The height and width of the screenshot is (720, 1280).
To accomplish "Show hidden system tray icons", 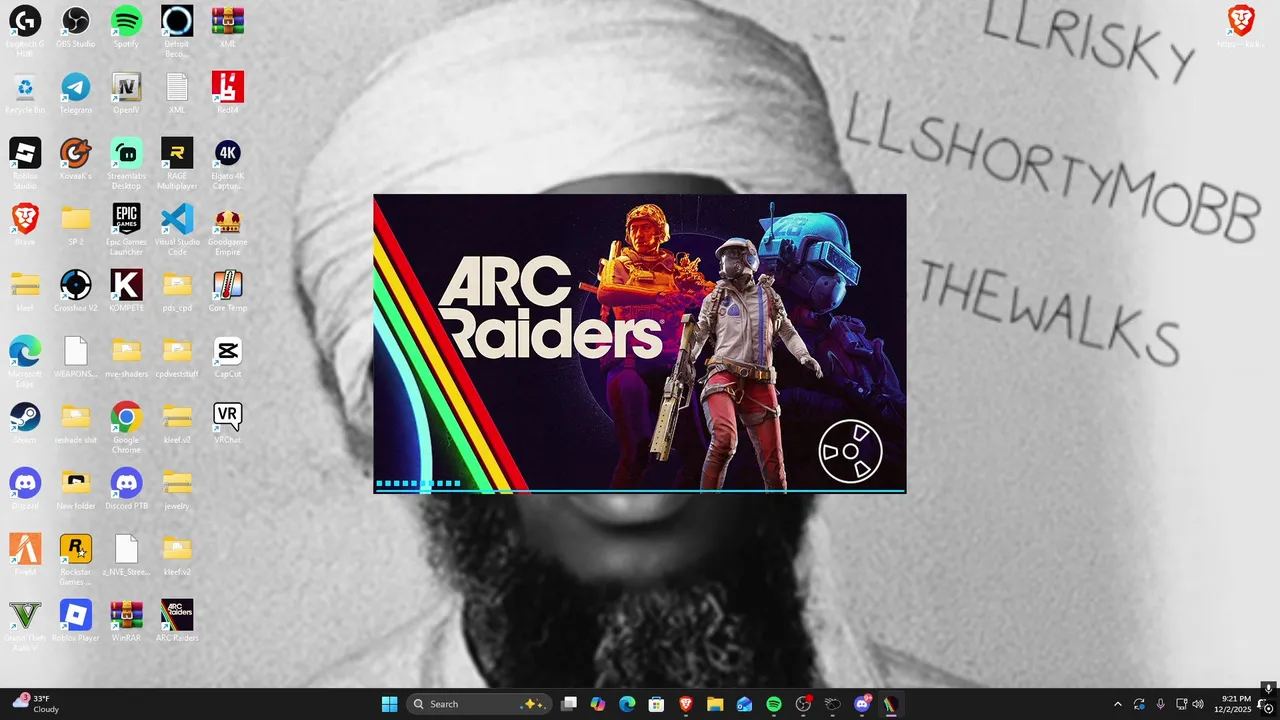I will point(1118,704).
